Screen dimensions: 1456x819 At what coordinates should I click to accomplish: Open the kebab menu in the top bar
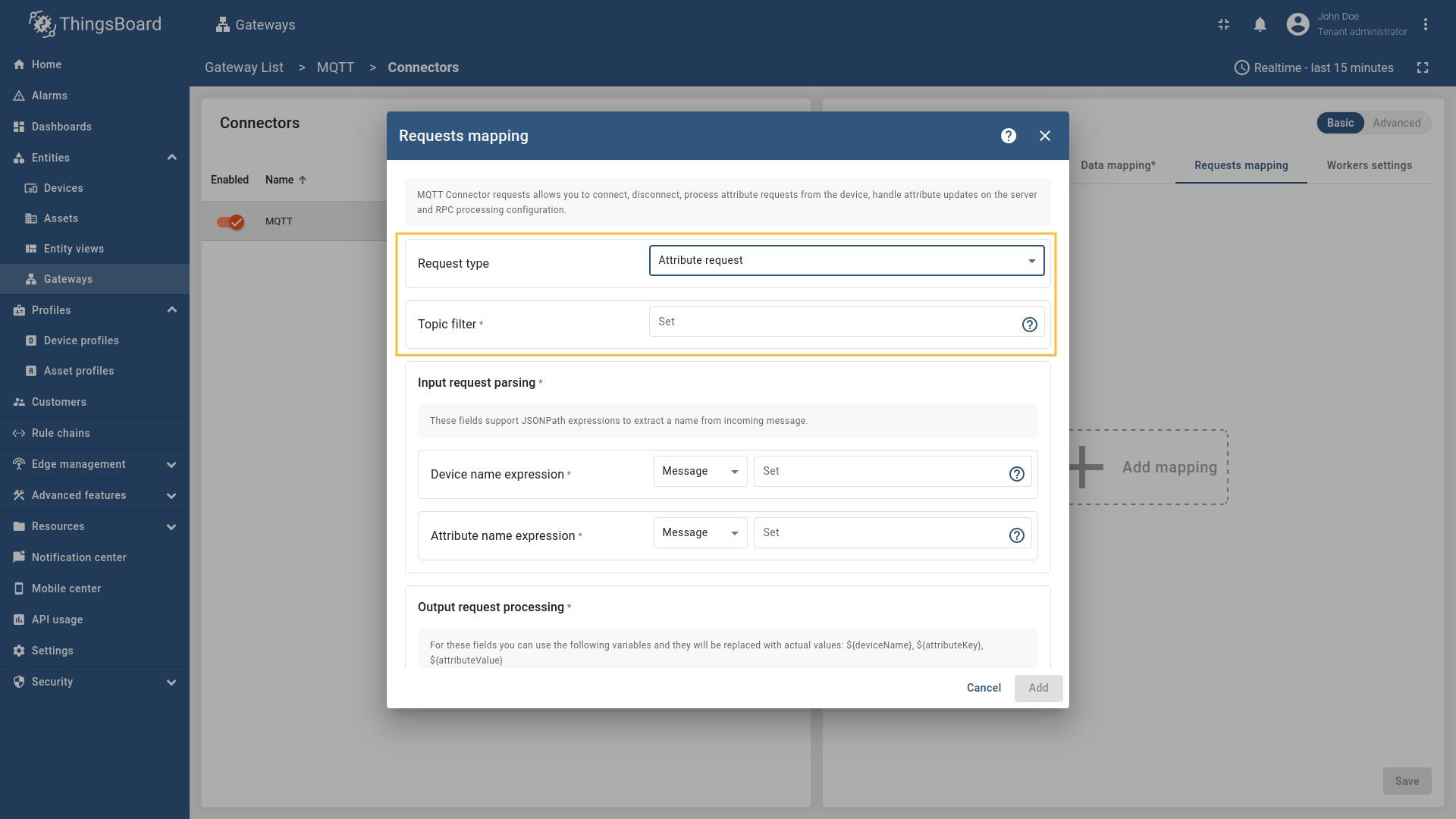(x=1426, y=24)
